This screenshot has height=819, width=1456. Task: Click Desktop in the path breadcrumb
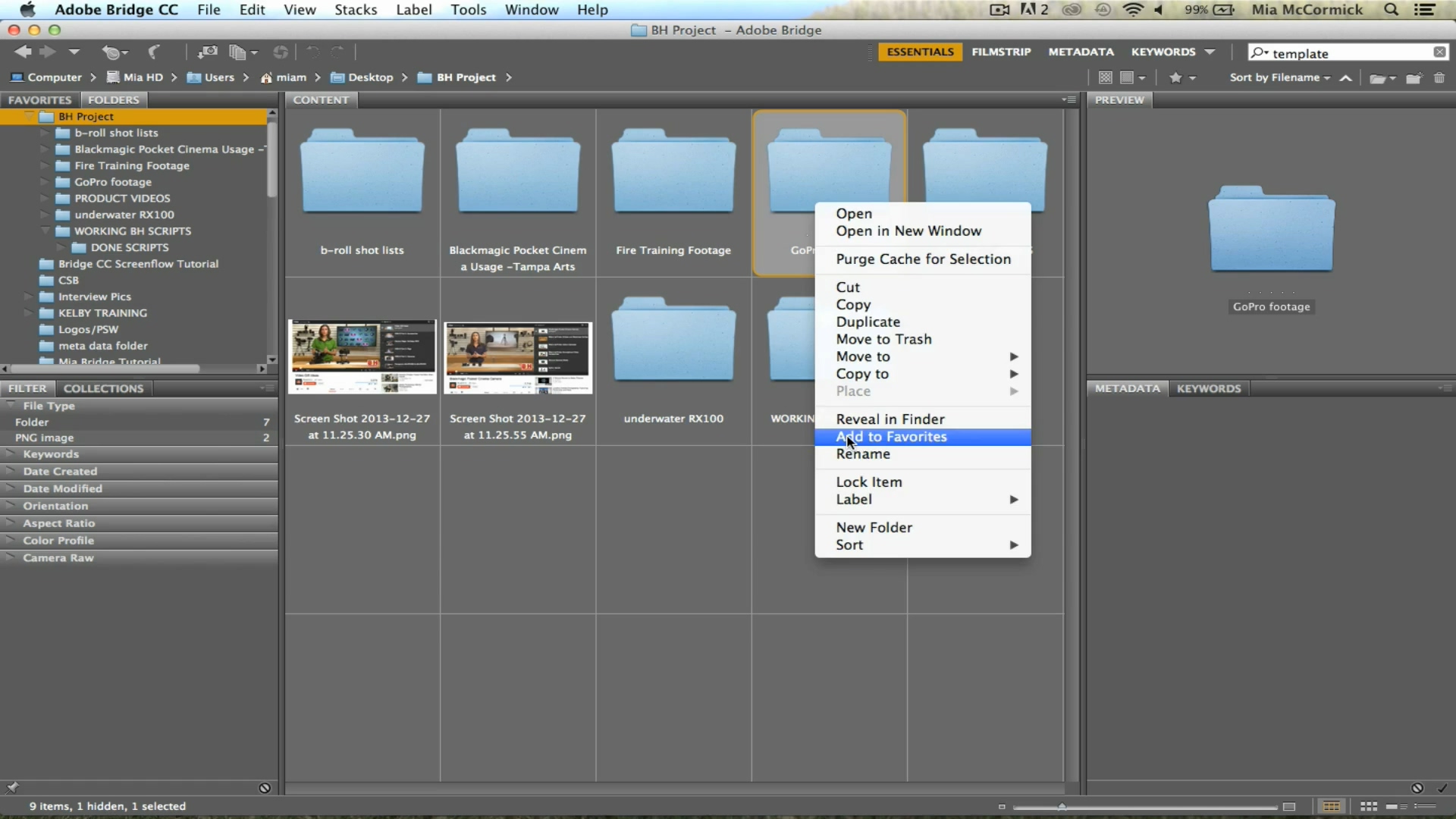point(370,77)
